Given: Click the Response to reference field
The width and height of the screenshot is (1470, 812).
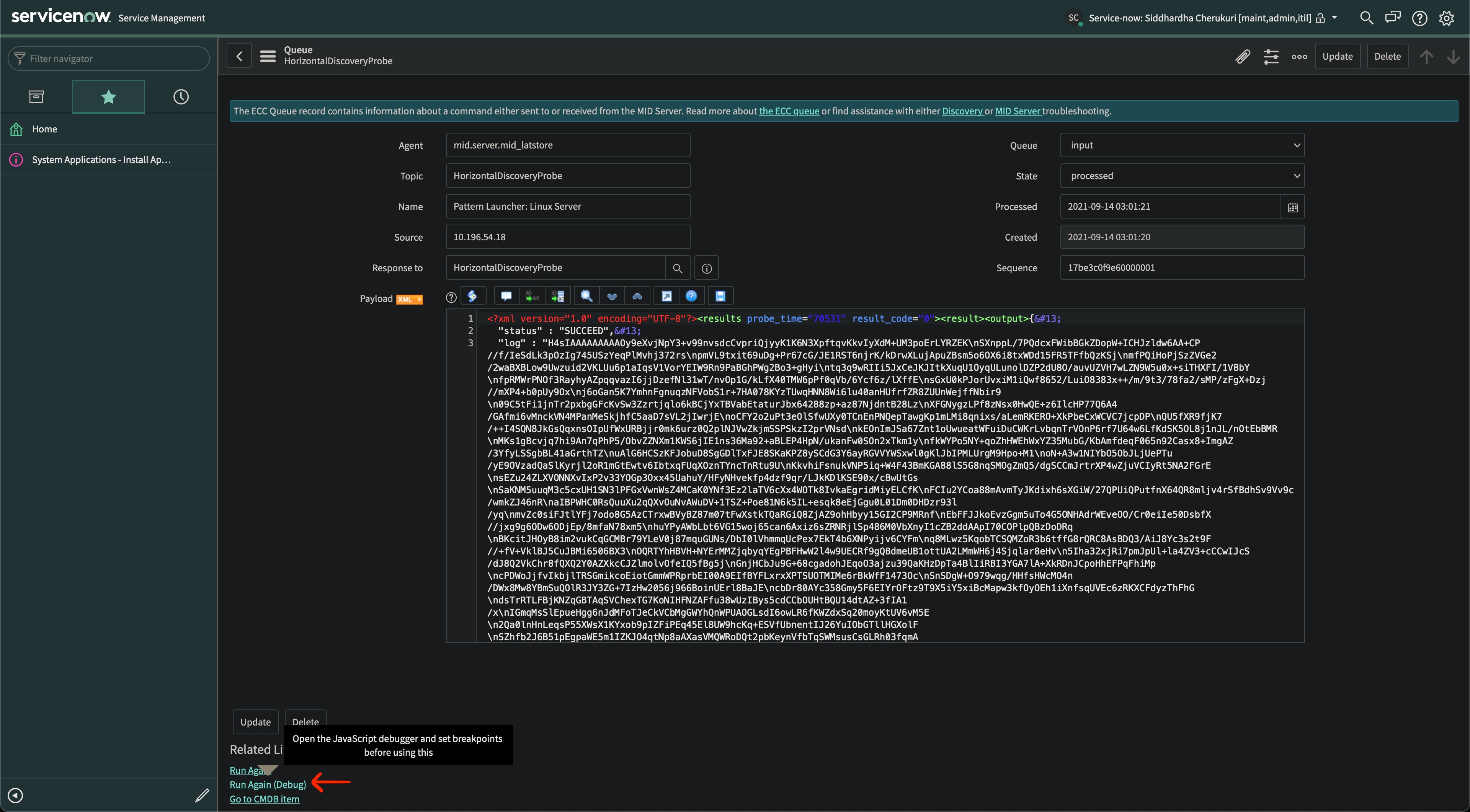Looking at the screenshot, I should [556, 268].
